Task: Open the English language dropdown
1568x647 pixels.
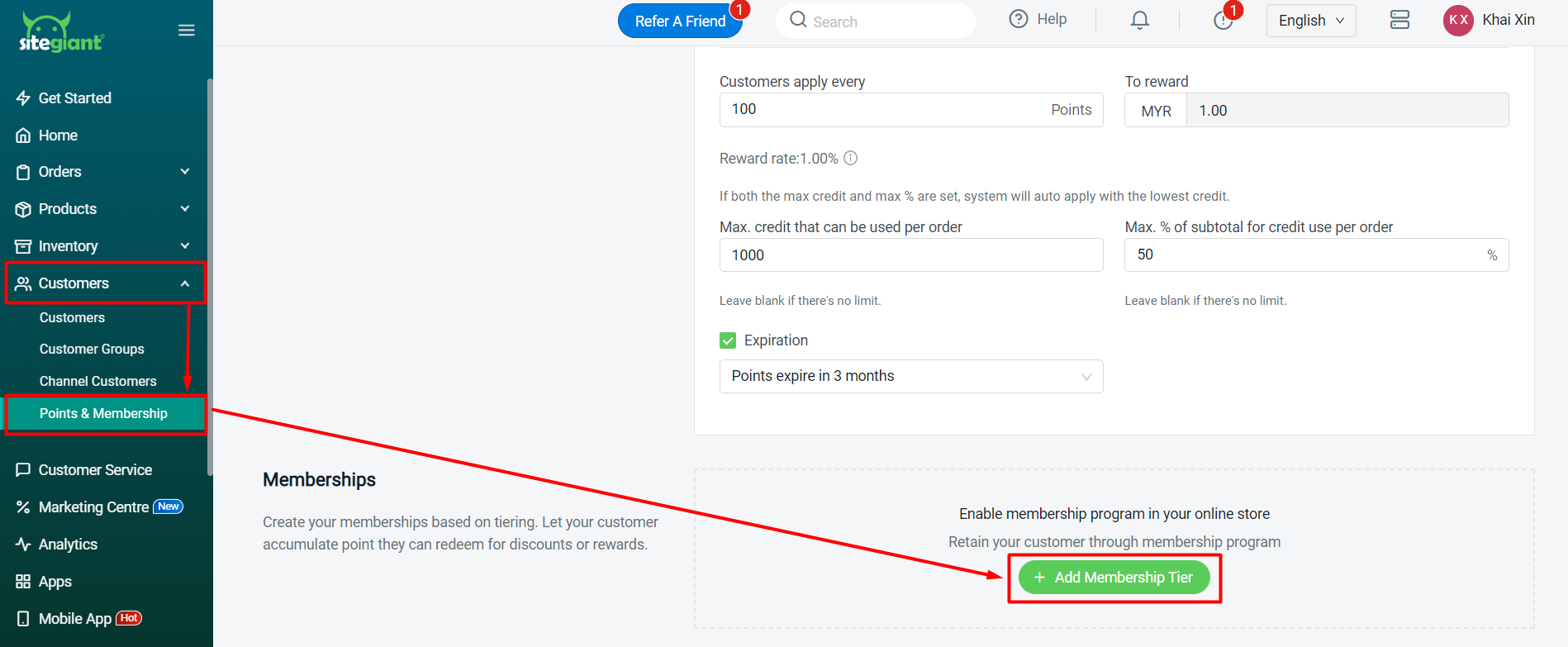Action: [x=1311, y=21]
